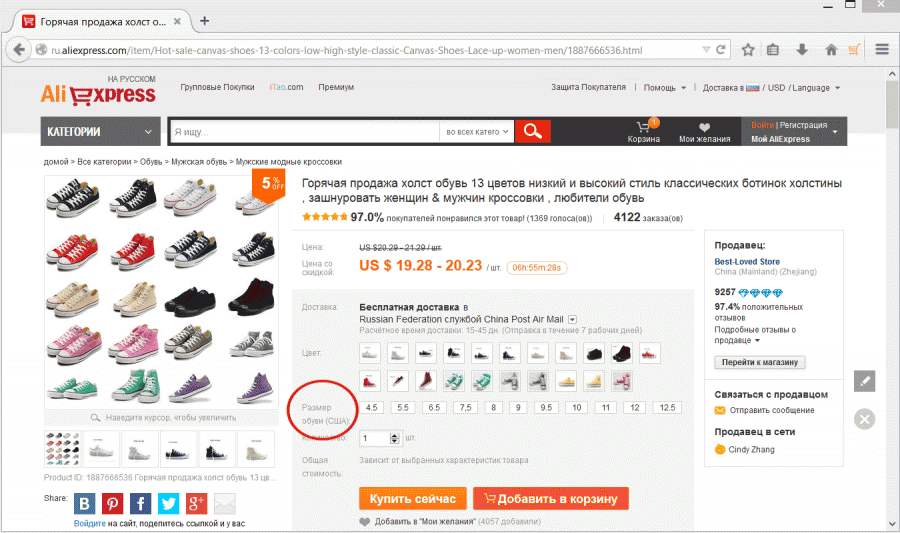Share the product on Pinterest
Image resolution: width=900 pixels, height=533 pixels.
click(112, 503)
